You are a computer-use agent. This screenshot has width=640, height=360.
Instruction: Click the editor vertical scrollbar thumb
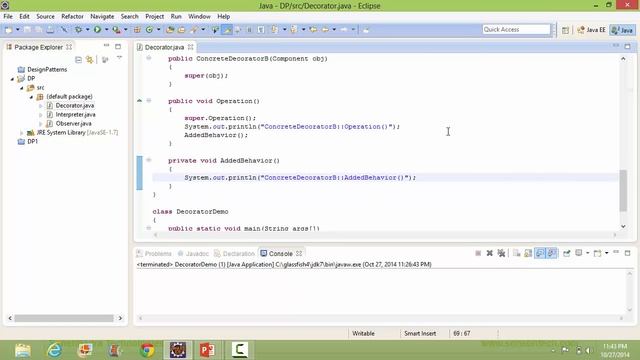click(x=623, y=191)
